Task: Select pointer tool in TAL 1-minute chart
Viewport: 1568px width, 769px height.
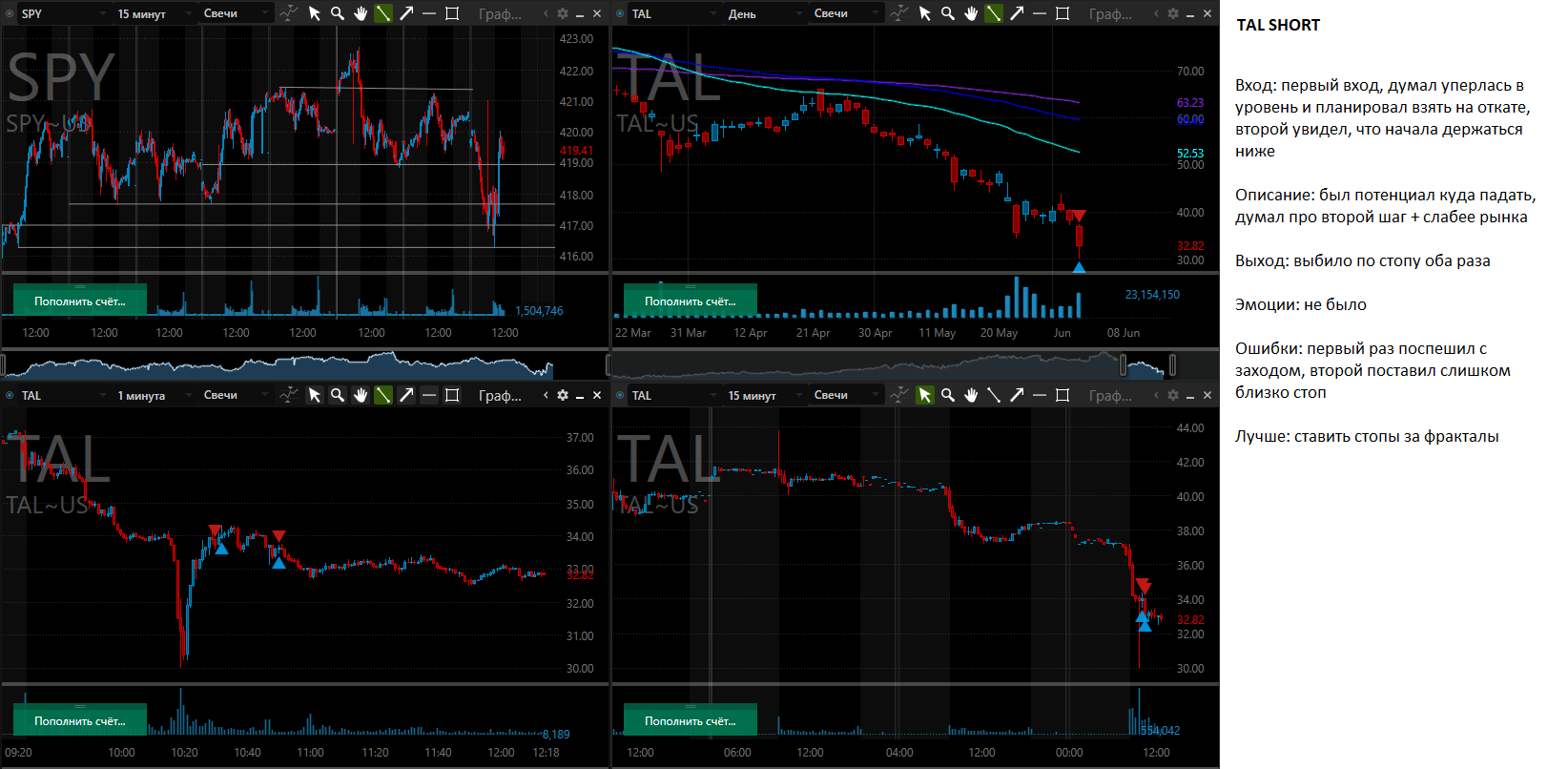Action: click(x=315, y=395)
